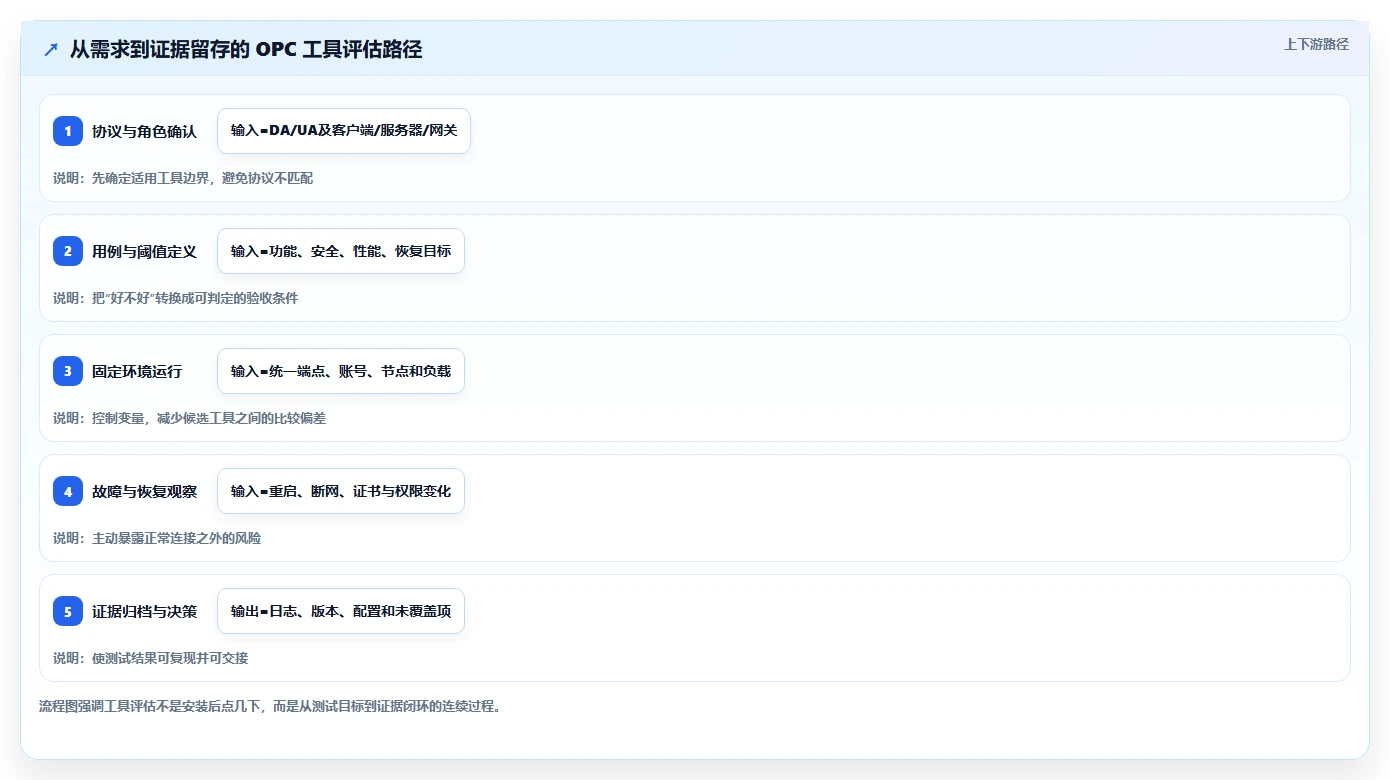Screen dimensions: 1390x780
Task: Click step title 协议与角色确认
Action: tap(145, 131)
